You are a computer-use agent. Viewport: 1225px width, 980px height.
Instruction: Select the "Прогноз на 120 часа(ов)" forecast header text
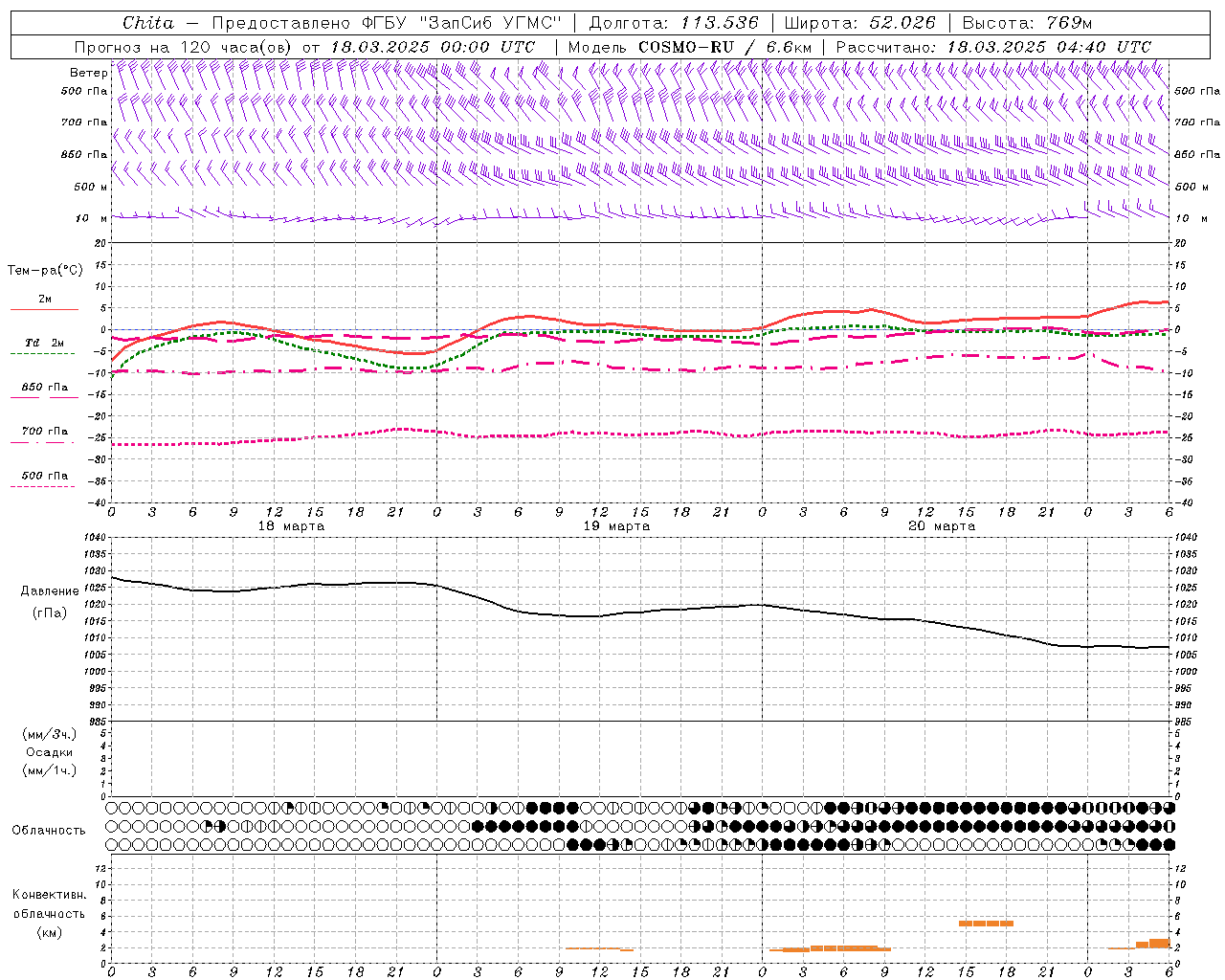(x=184, y=47)
